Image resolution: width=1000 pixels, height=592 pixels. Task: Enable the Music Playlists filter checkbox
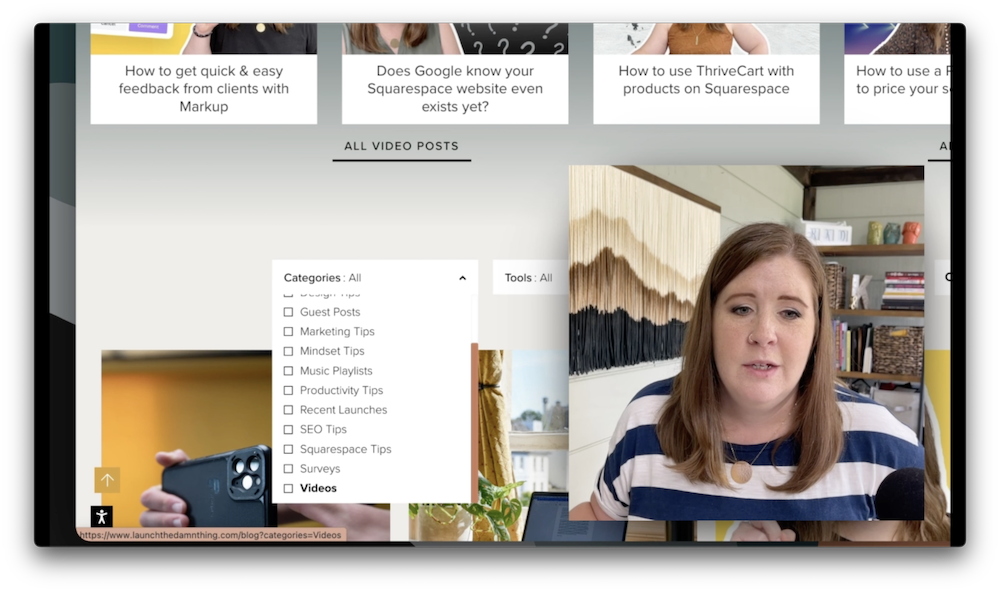click(288, 371)
